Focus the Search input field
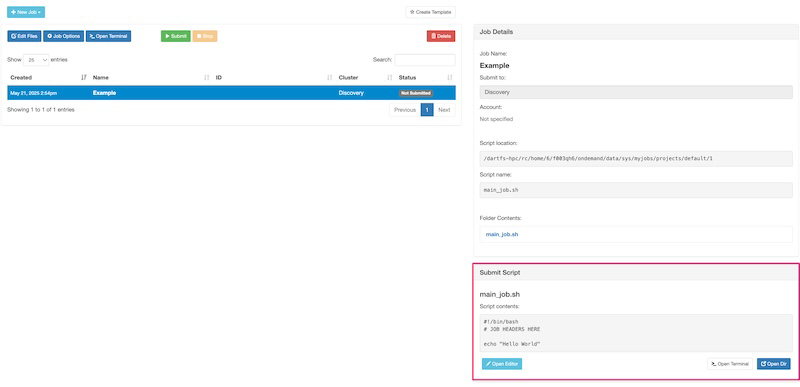The image size is (800, 387). click(424, 60)
